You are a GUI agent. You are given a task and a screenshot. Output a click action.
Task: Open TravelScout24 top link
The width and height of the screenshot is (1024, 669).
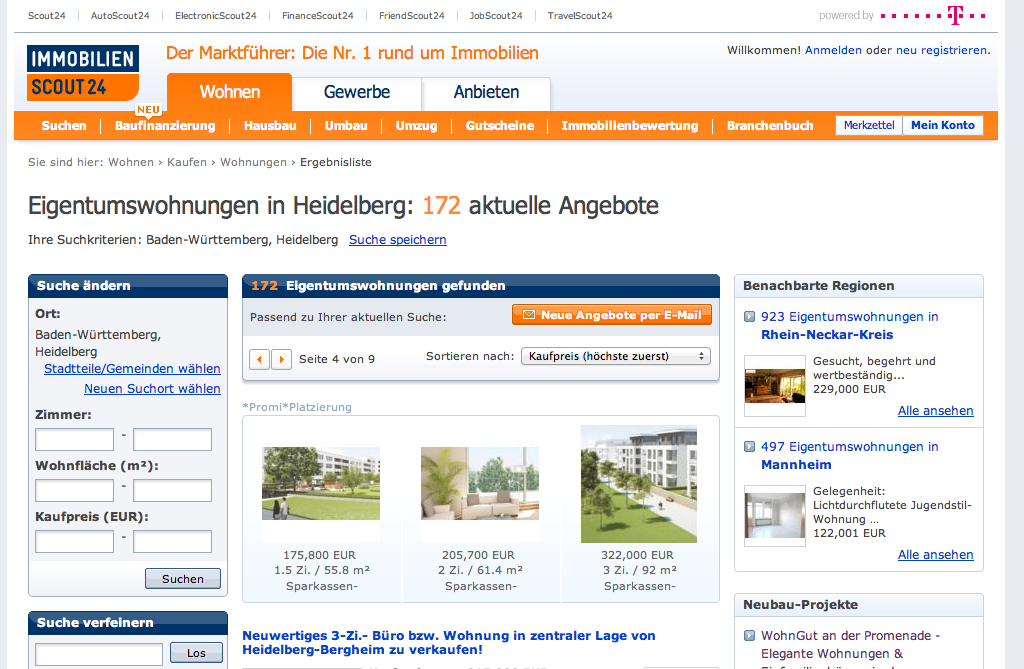(x=580, y=16)
